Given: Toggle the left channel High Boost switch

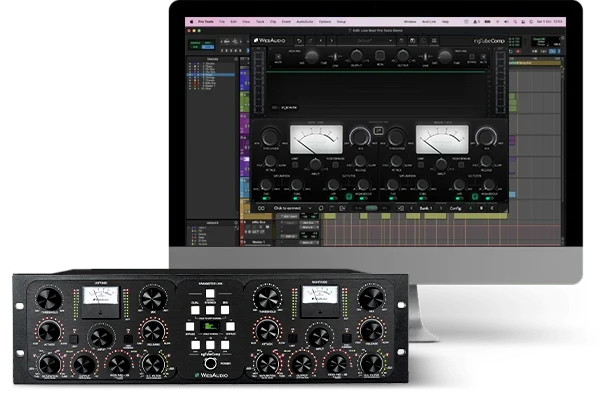Looking at the screenshot, I should pos(362,198).
